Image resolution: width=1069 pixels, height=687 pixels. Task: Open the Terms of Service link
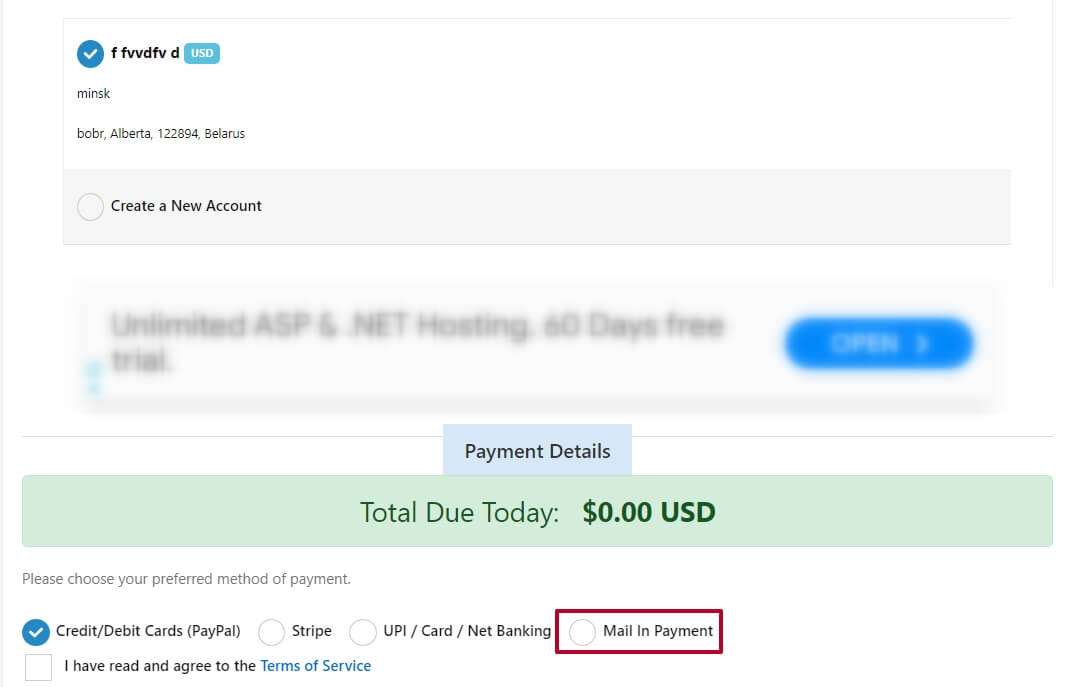316,666
